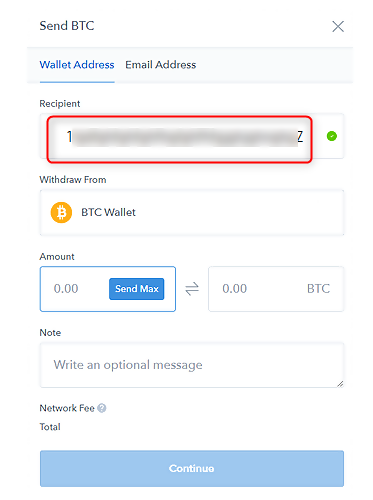Click the currency swap arrows icon
Viewport: 373px width, 500px height.
192,289
